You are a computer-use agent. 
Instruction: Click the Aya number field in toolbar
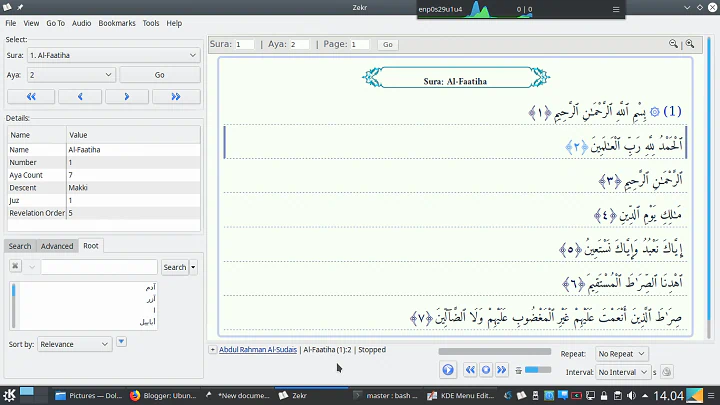[299, 45]
